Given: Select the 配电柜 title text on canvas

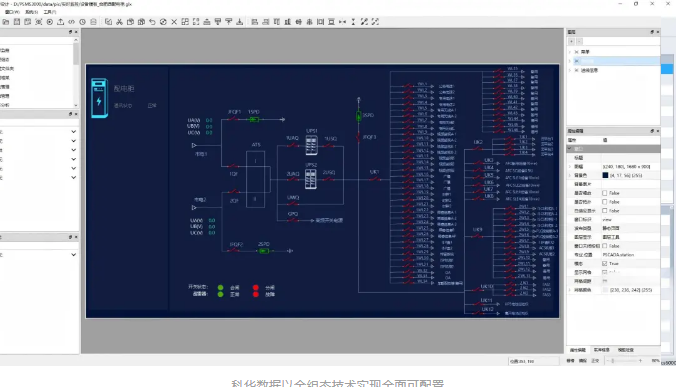Looking at the screenshot, I should pyautogui.click(x=124, y=88).
